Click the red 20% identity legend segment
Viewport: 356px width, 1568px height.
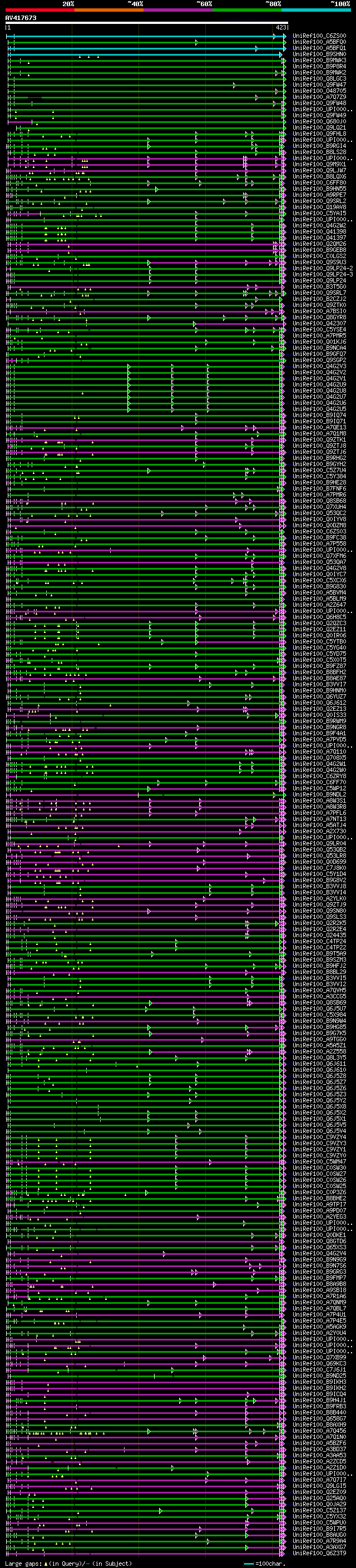point(39,10)
